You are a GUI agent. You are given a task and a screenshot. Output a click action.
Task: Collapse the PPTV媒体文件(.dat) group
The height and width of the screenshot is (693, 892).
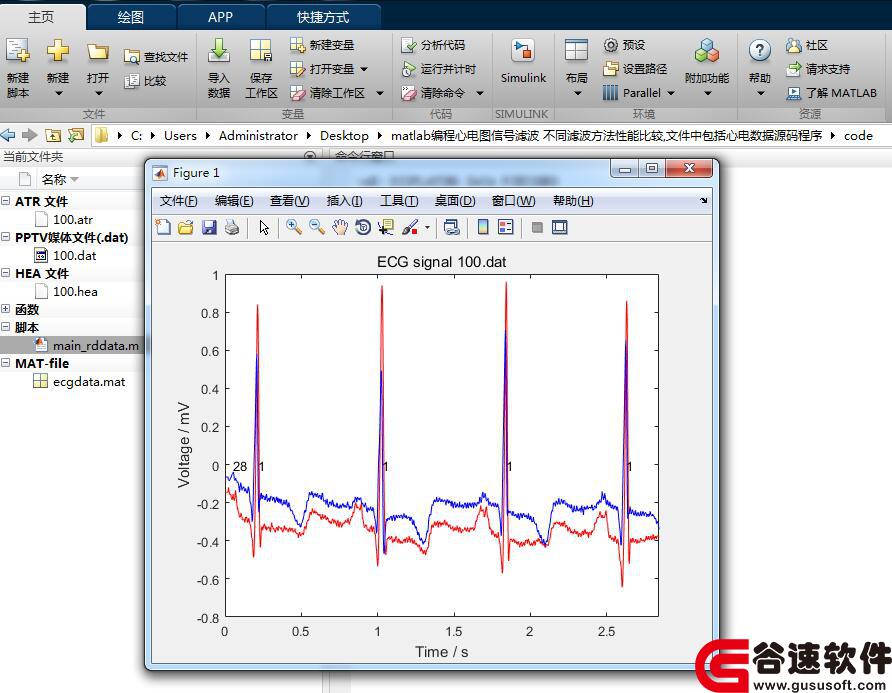(6, 237)
